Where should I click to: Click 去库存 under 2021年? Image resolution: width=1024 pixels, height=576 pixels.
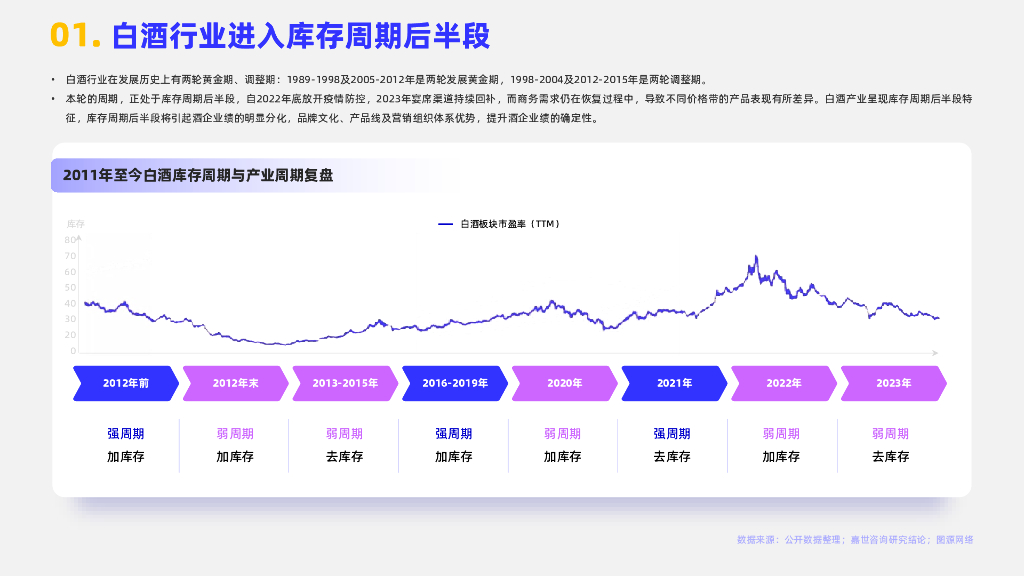pyautogui.click(x=672, y=456)
